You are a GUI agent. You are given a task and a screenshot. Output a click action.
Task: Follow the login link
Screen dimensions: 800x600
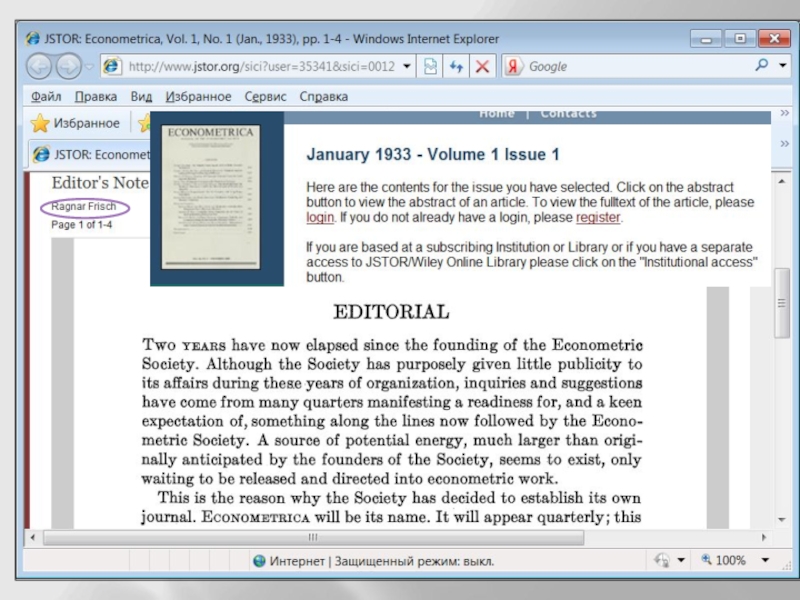click(x=320, y=217)
